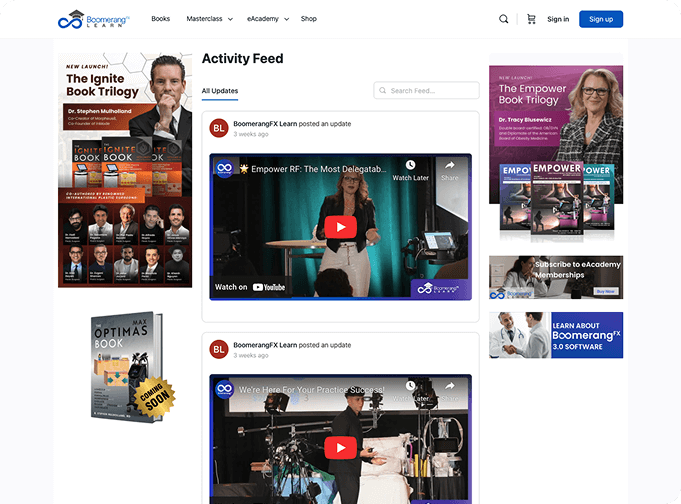This screenshot has height=504, width=681.
Task: Click Watch Later on Empower RF video
Action: 410,171
